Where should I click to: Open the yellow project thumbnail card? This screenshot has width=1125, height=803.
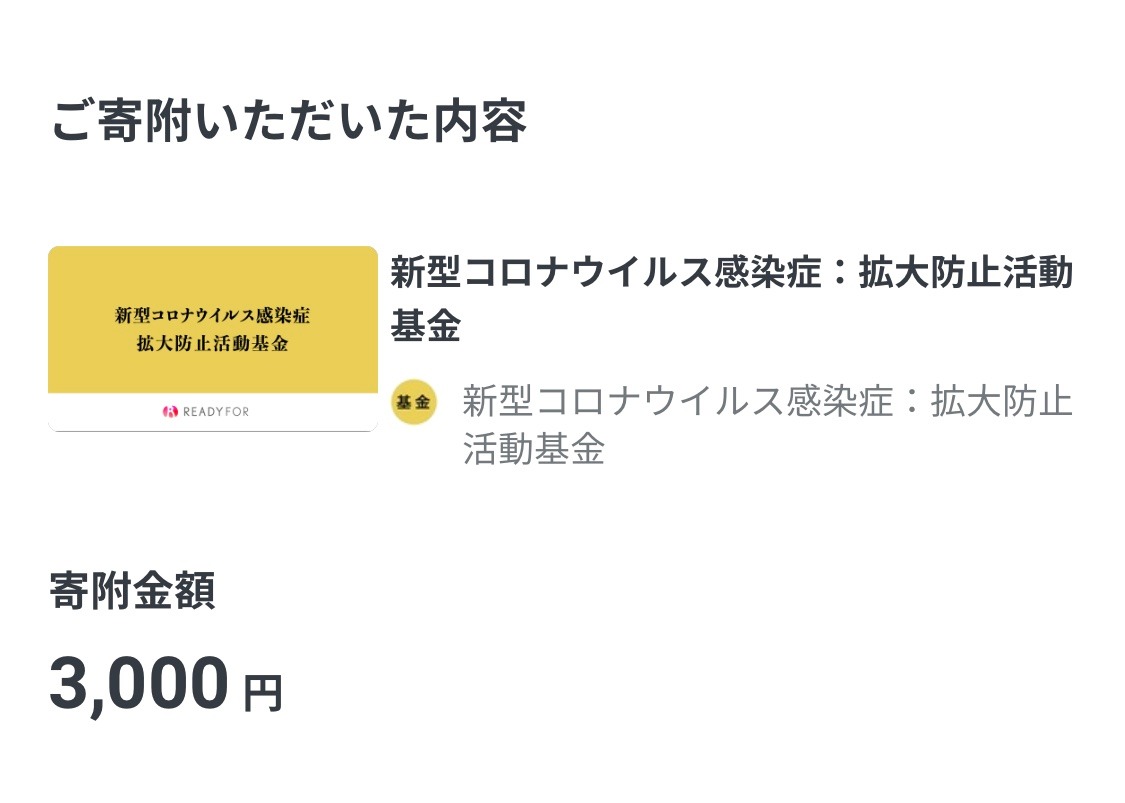point(213,339)
